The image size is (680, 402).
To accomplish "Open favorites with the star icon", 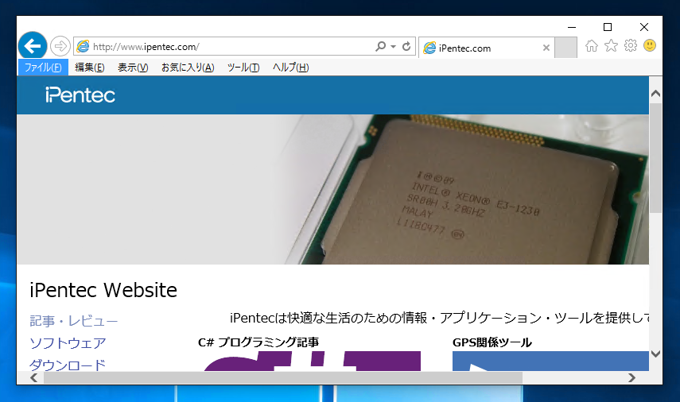I will click(611, 46).
